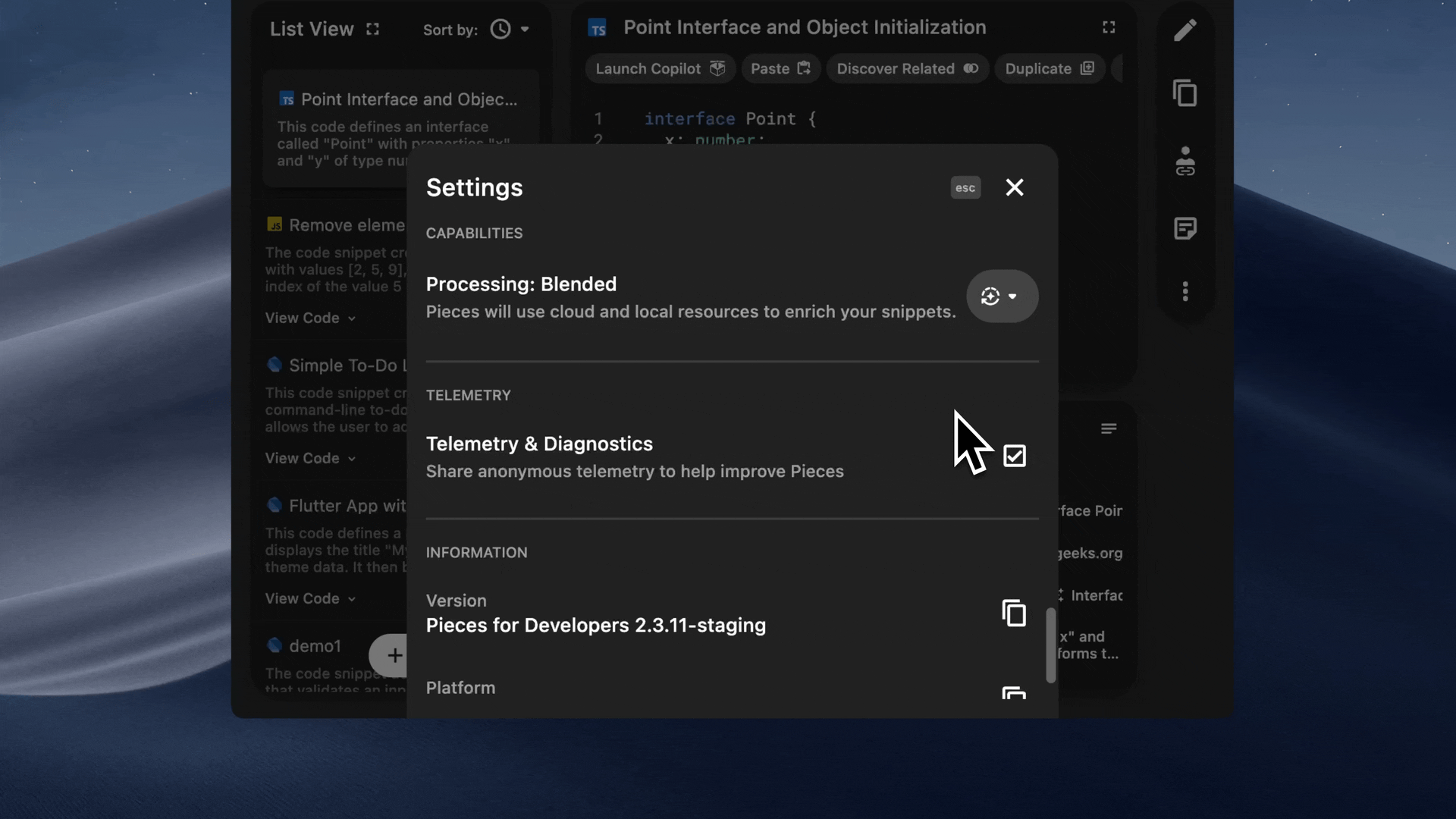The height and width of the screenshot is (819, 1456).
Task: Expand List View with the fullscreen icon
Action: coord(372,29)
